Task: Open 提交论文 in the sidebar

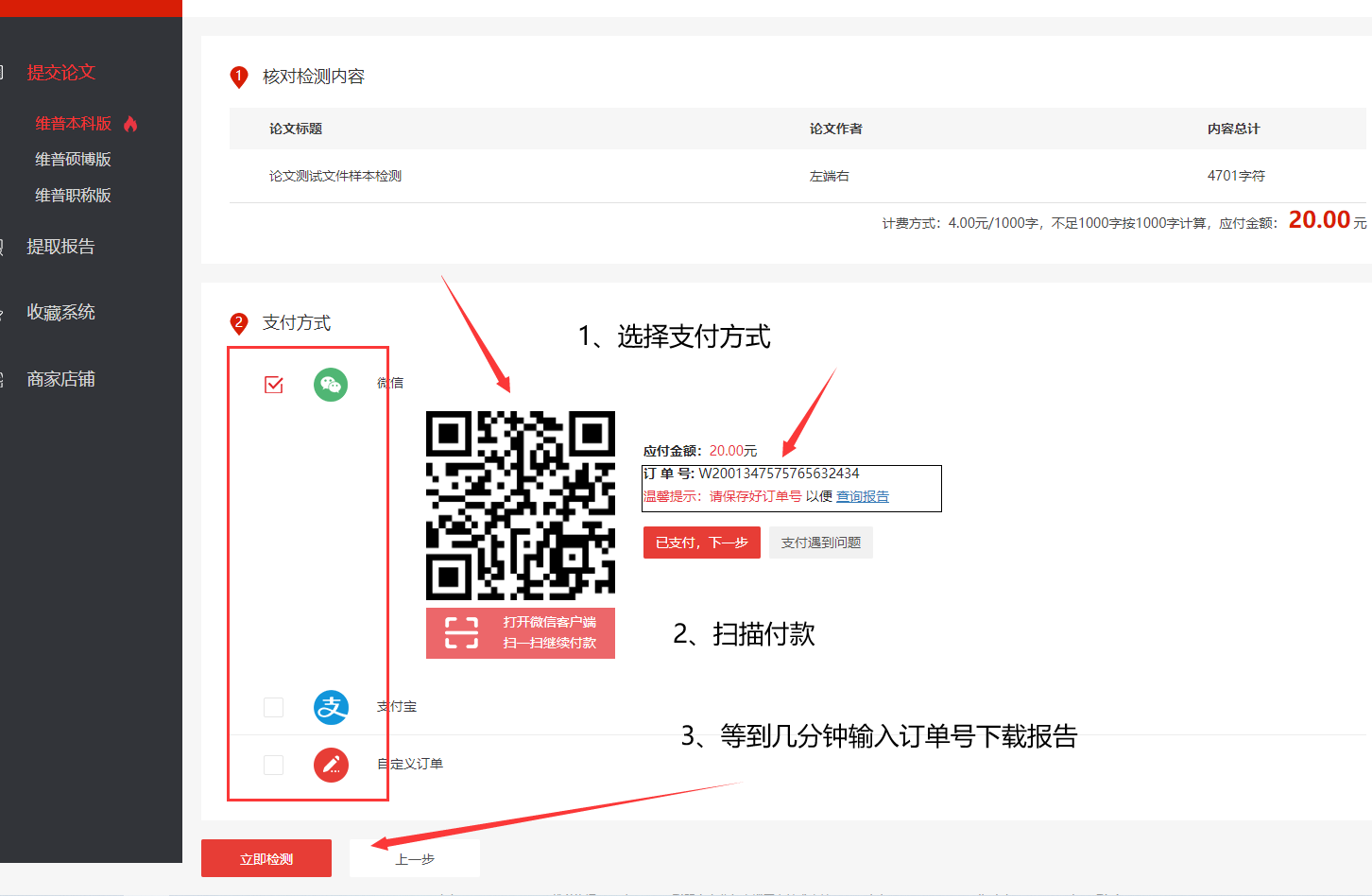Action: coord(60,73)
